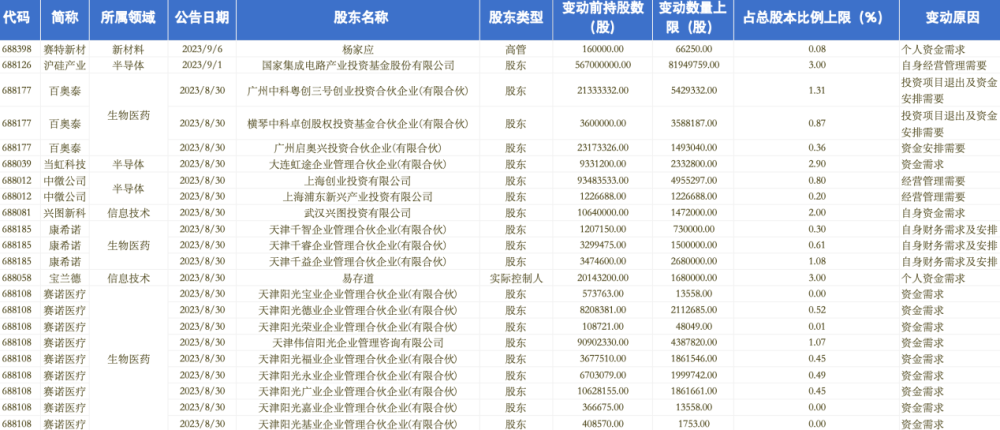Click change limit value 66250.00

pos(693,48)
